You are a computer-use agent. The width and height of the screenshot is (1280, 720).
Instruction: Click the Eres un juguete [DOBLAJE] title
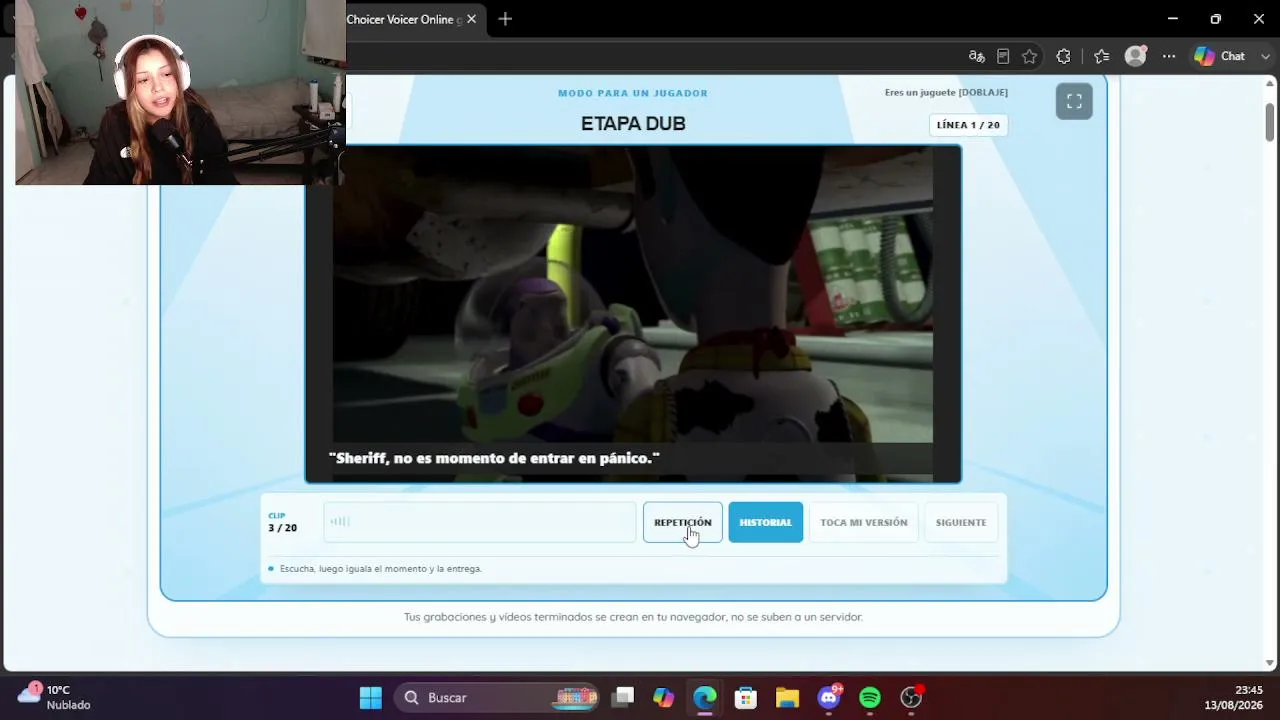pos(946,93)
